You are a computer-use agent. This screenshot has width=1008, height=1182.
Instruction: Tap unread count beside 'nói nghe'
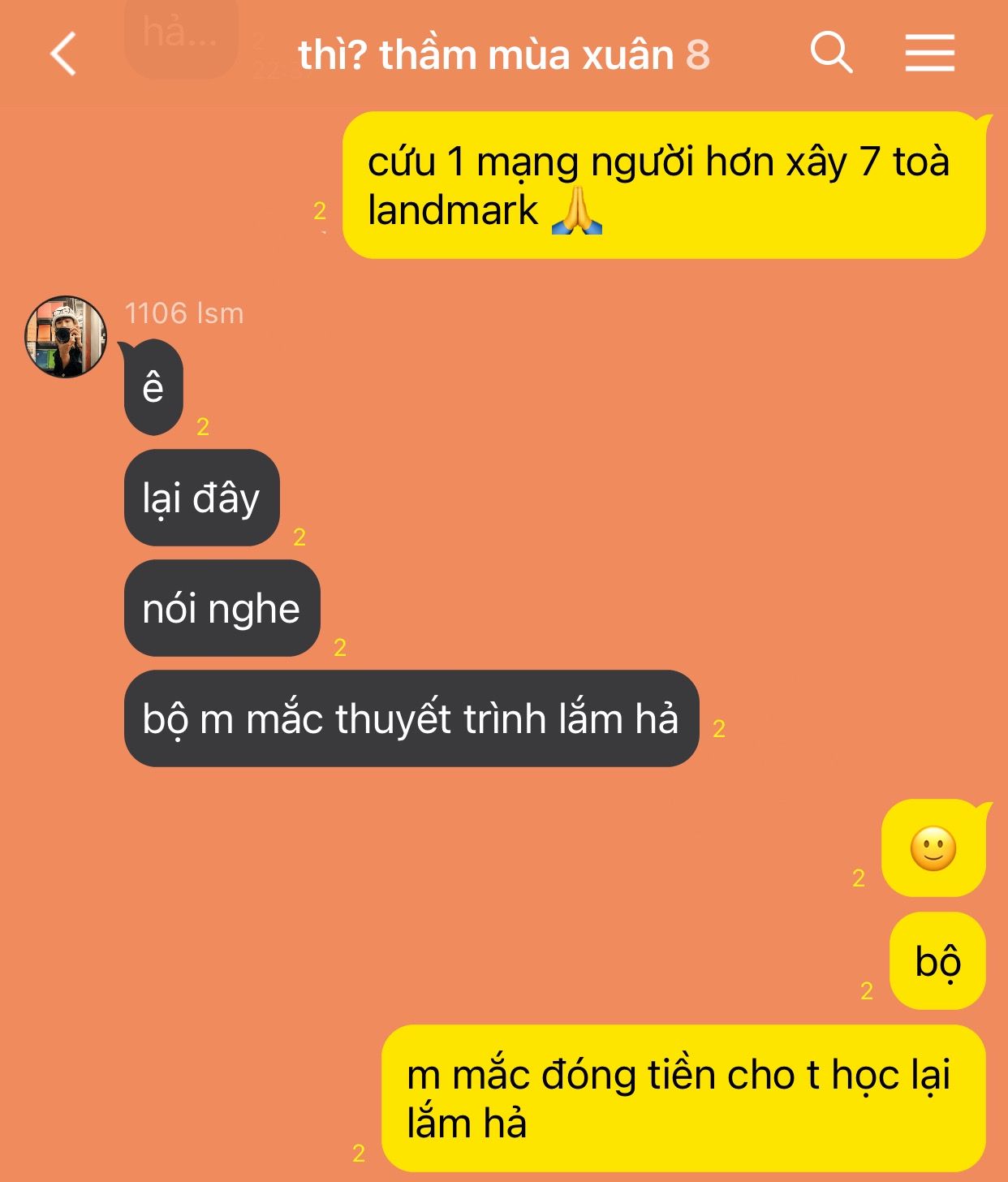tap(340, 647)
